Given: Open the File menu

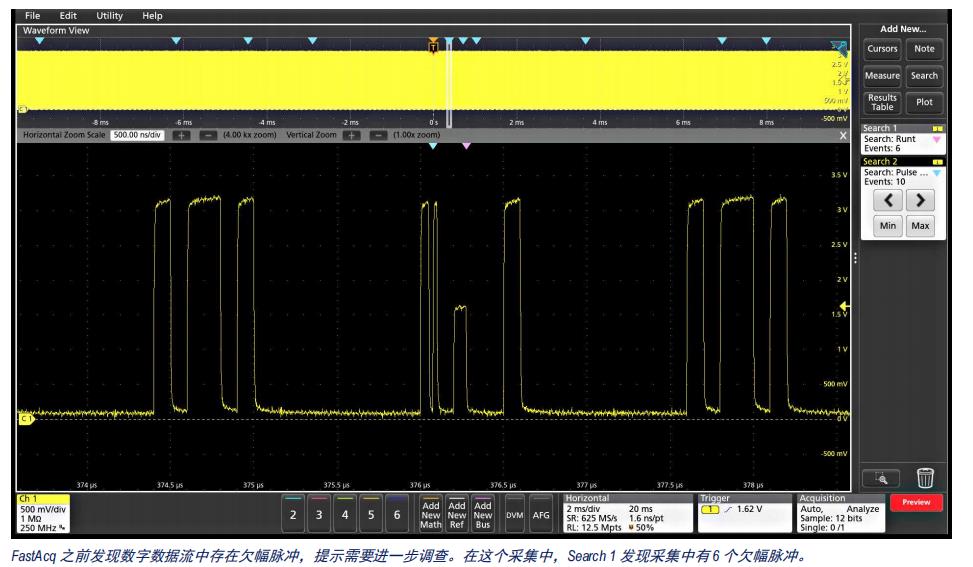Looking at the screenshot, I should tap(33, 16).
